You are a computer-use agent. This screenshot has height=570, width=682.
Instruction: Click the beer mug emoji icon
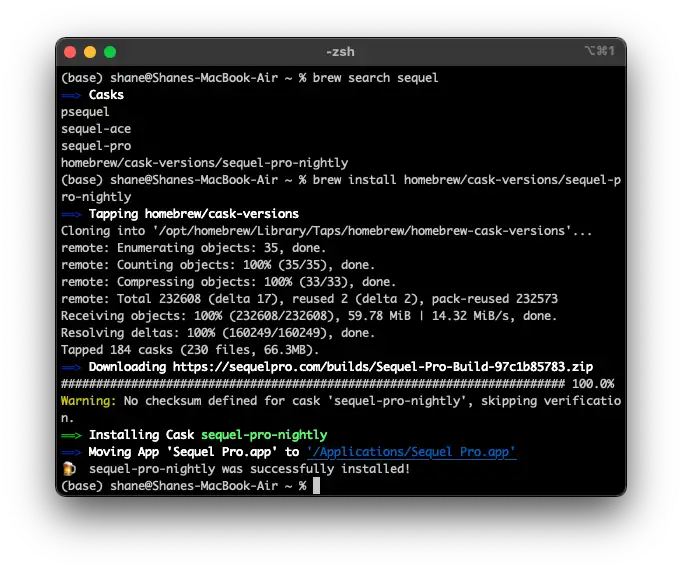pos(69,469)
